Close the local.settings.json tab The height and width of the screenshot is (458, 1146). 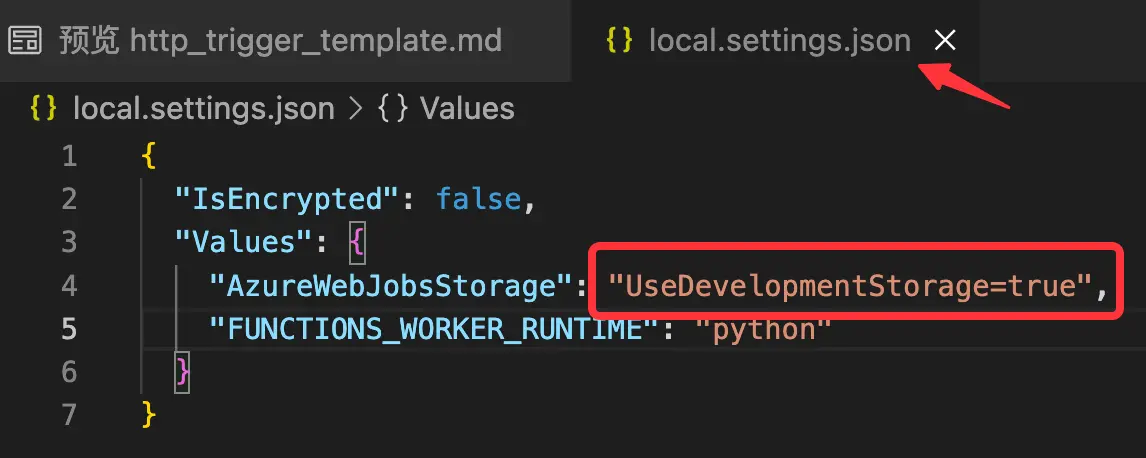[944, 40]
